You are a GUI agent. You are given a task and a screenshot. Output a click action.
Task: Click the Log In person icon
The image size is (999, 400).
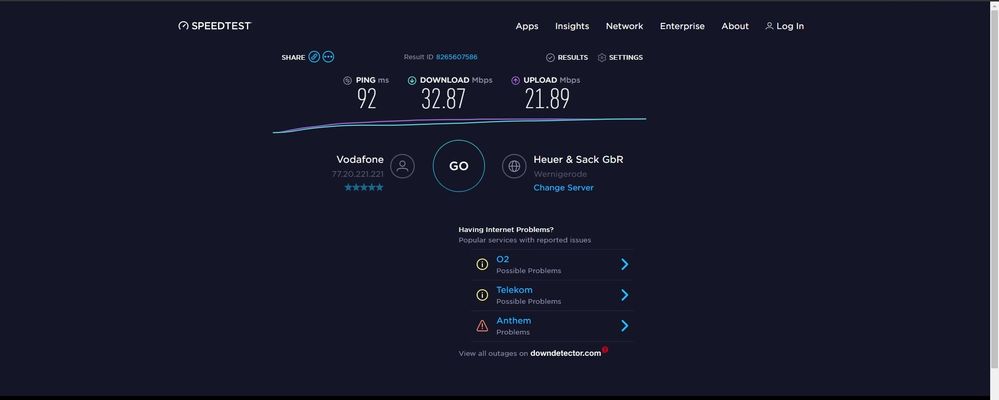point(769,26)
